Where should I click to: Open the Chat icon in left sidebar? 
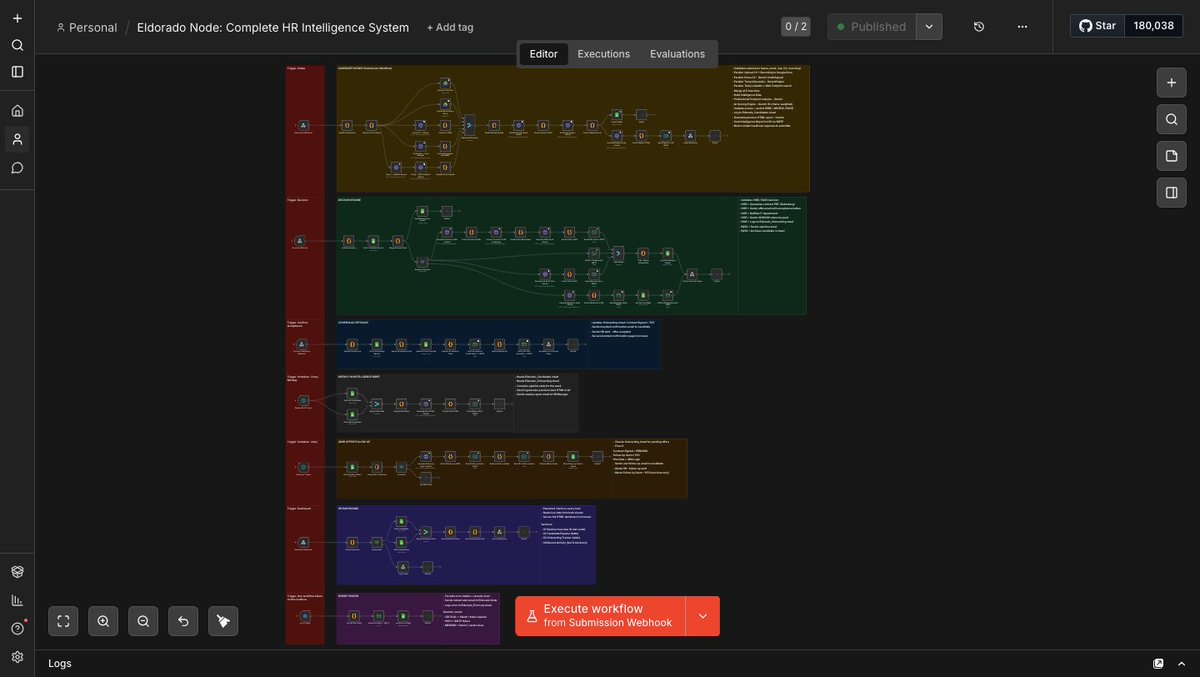click(x=17, y=168)
